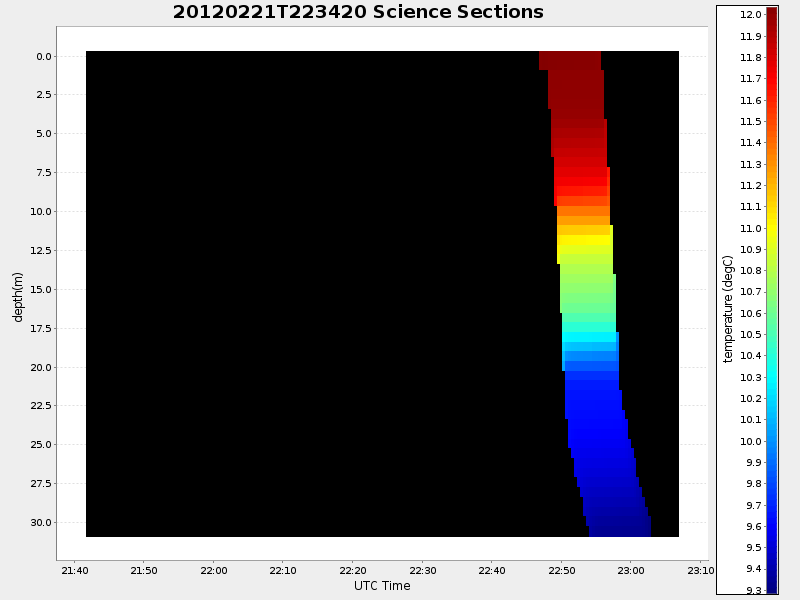This screenshot has width=800, height=600.
Task: Select the 9.3 label on the colorbar
Action: pyautogui.click(x=753, y=591)
